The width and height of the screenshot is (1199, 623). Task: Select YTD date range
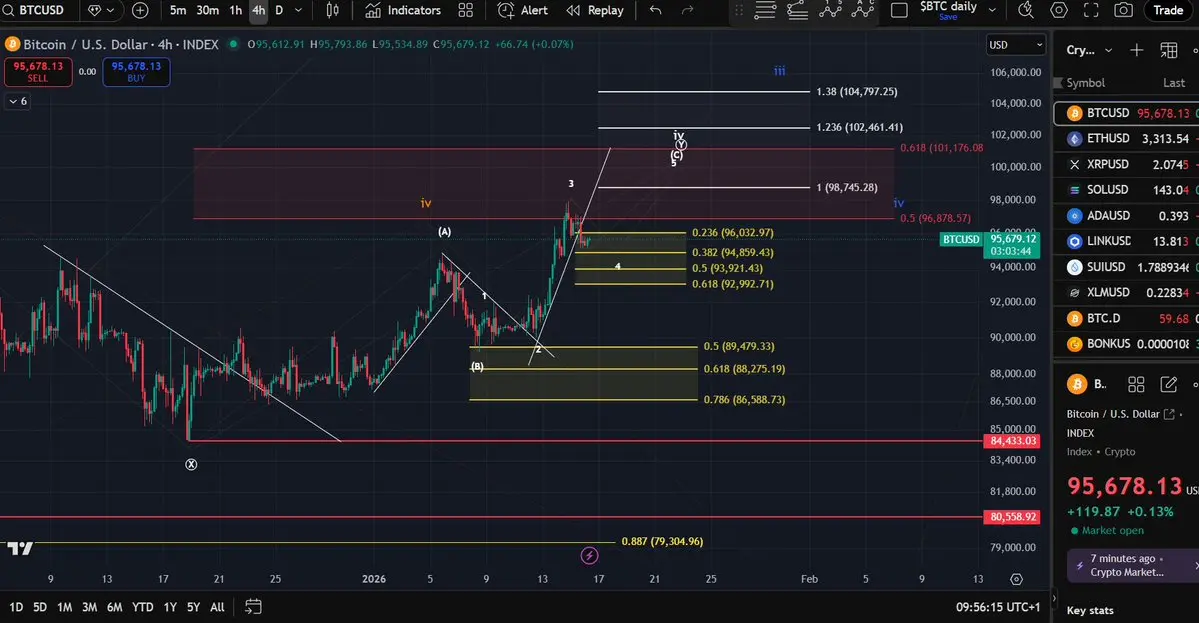[x=142, y=607]
